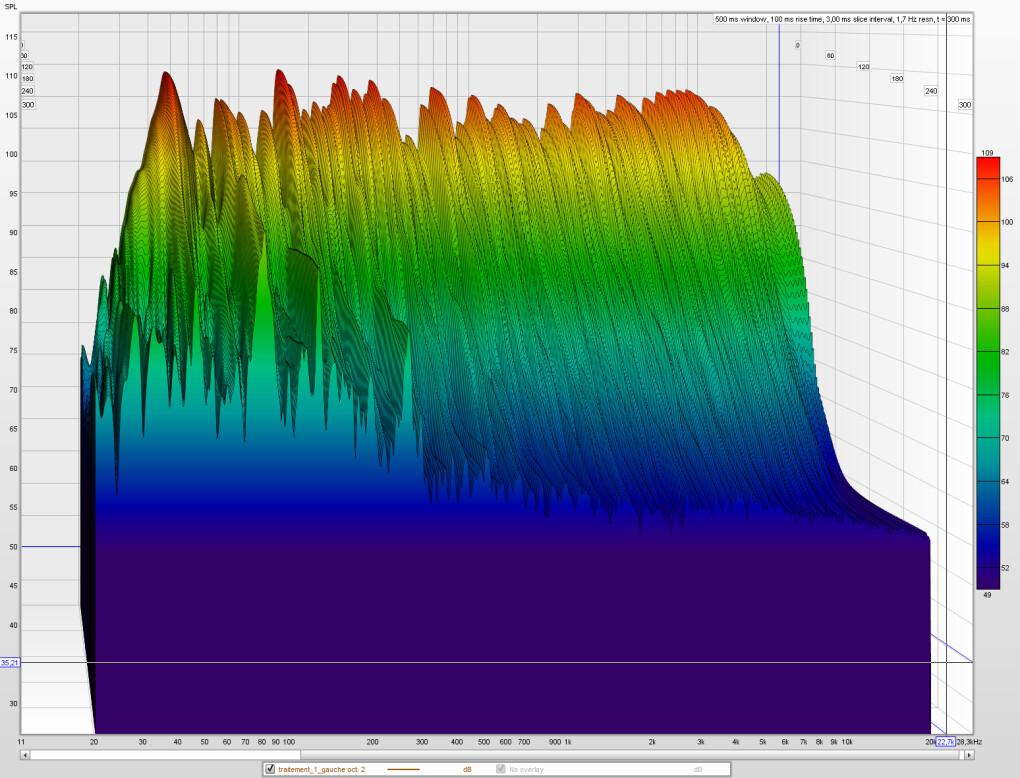Viewport: 1020px width, 778px height.
Task: Click the color scale legend bar
Action: tap(989, 374)
